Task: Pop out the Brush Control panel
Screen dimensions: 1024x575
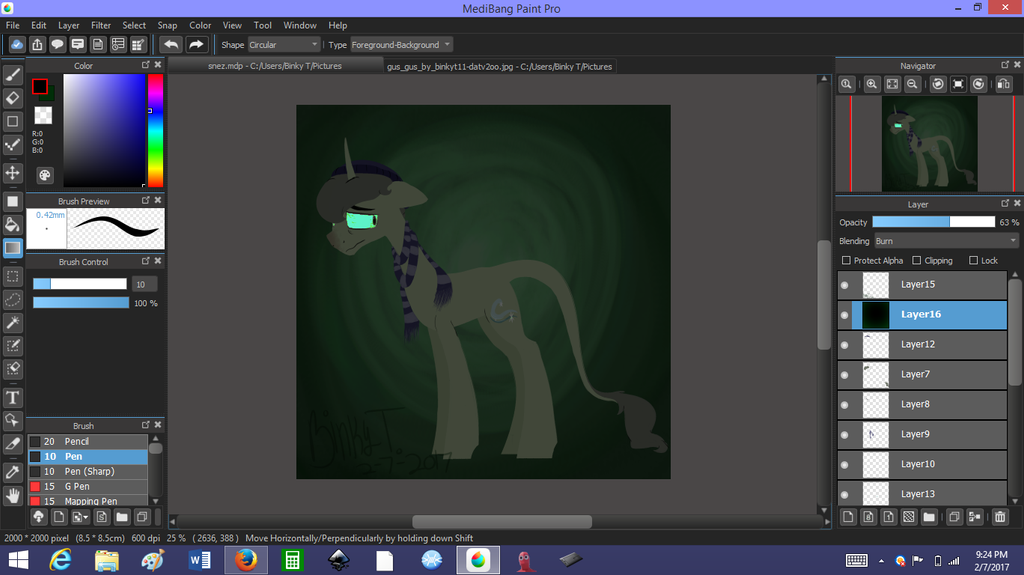Action: pos(146,261)
